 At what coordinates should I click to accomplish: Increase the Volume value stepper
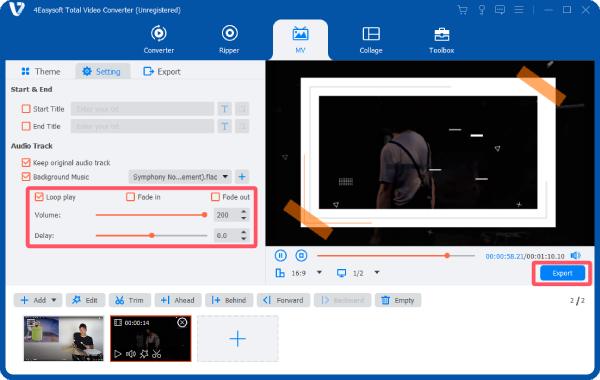[244, 212]
